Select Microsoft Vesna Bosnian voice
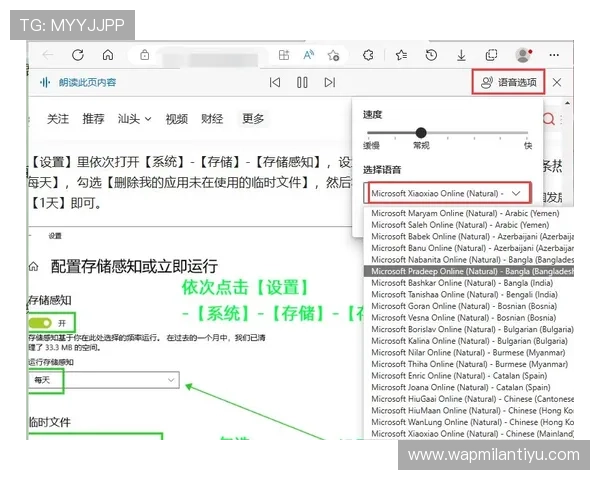The image size is (600, 480). (469, 318)
